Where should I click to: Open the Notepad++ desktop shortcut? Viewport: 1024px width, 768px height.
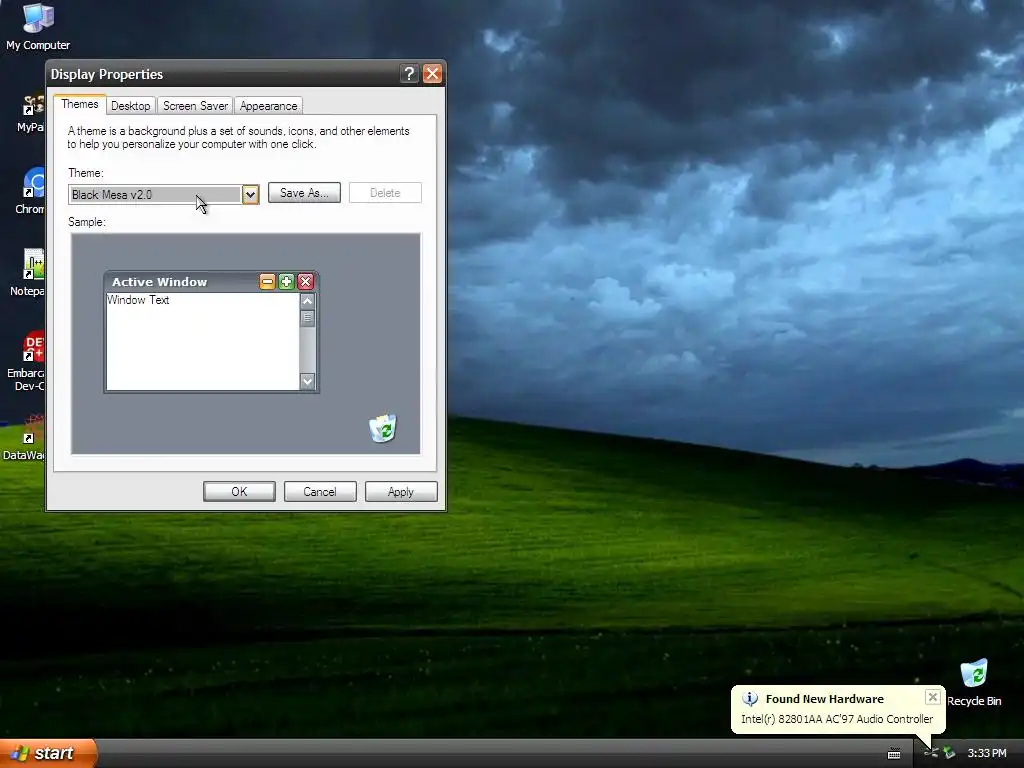[x=29, y=272]
